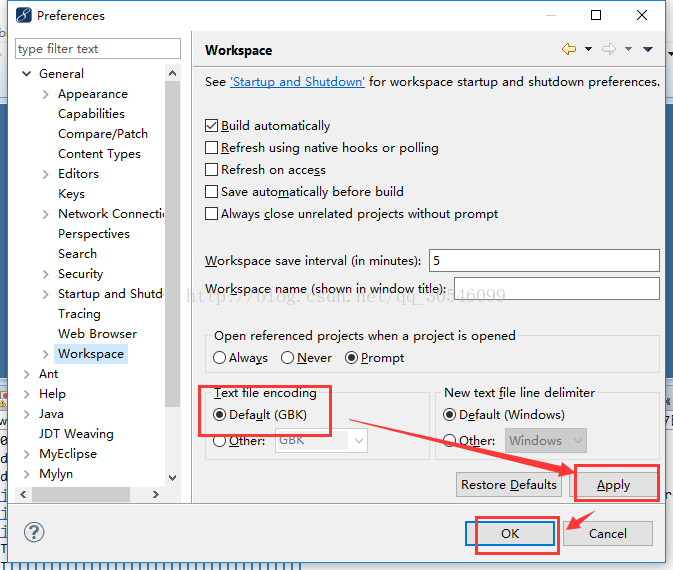The height and width of the screenshot is (570, 673).
Task: Open Perspectives preferences page
Action: (94, 234)
